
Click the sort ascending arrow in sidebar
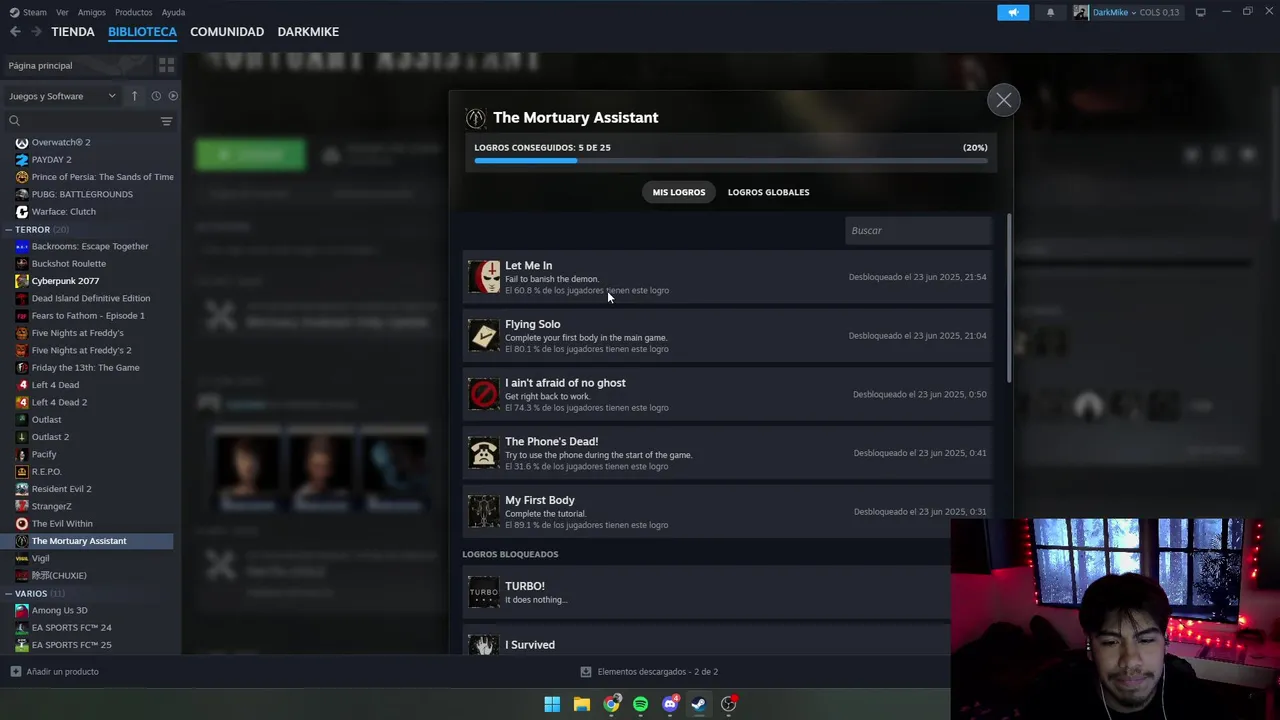[135, 96]
